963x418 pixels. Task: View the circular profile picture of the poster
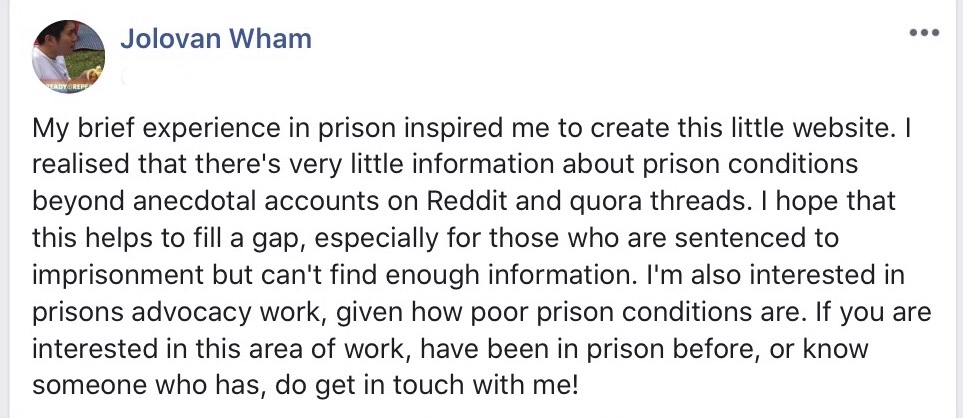[x=68, y=56]
